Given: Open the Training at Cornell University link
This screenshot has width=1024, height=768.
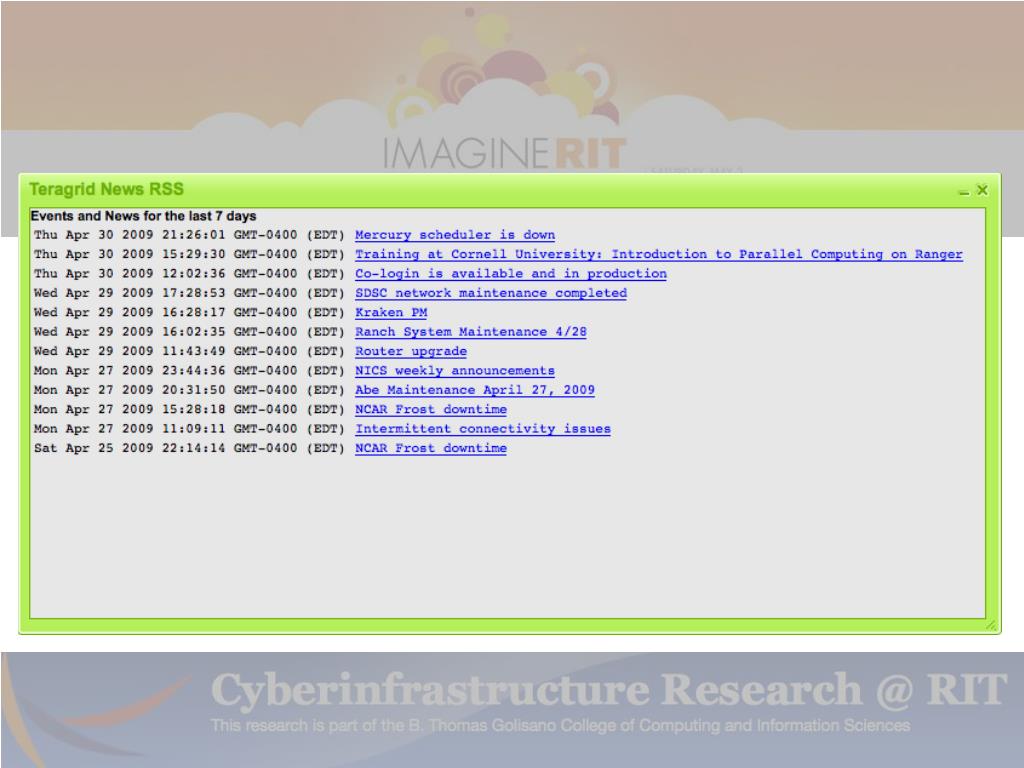Looking at the screenshot, I should tap(658, 255).
